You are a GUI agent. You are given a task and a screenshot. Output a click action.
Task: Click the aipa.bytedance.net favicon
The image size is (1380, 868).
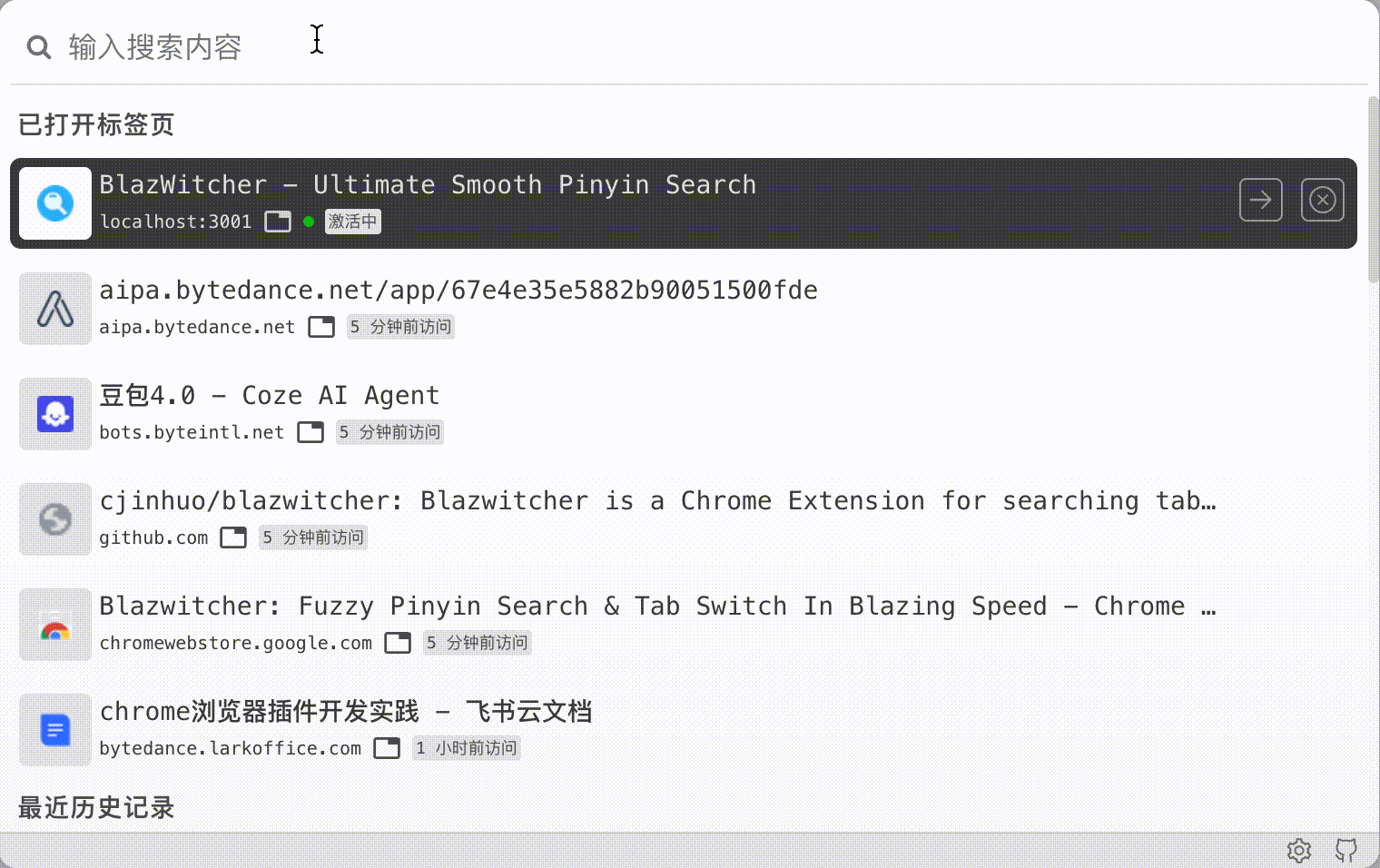[55, 309]
